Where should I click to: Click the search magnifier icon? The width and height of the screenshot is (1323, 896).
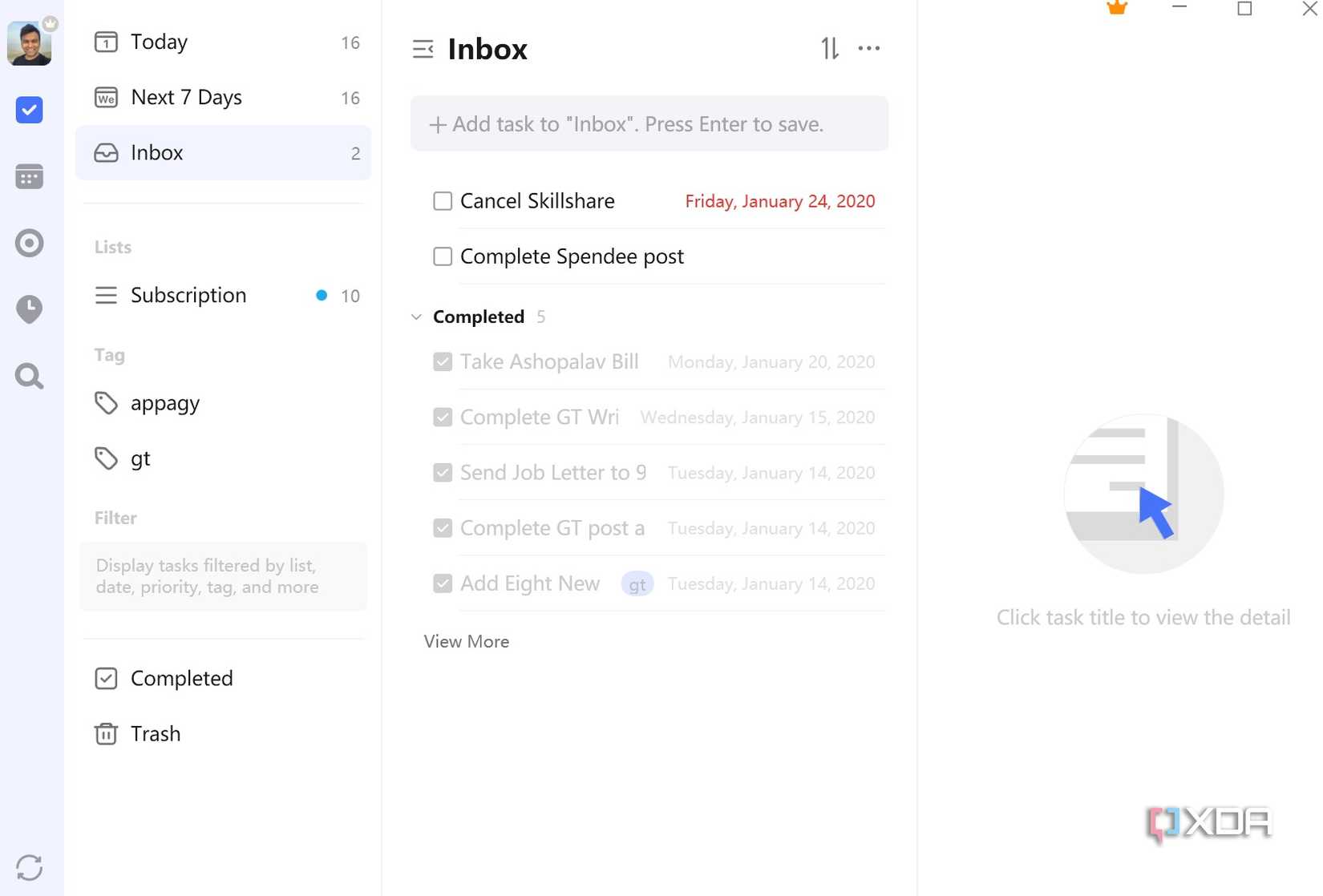click(30, 376)
